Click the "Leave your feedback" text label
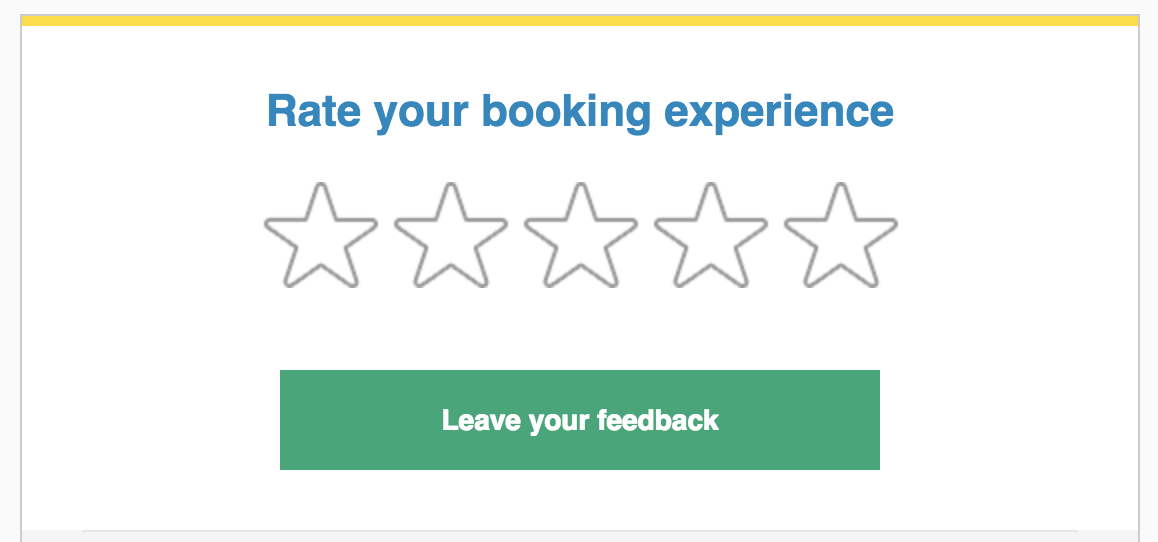1158x542 pixels. click(580, 421)
